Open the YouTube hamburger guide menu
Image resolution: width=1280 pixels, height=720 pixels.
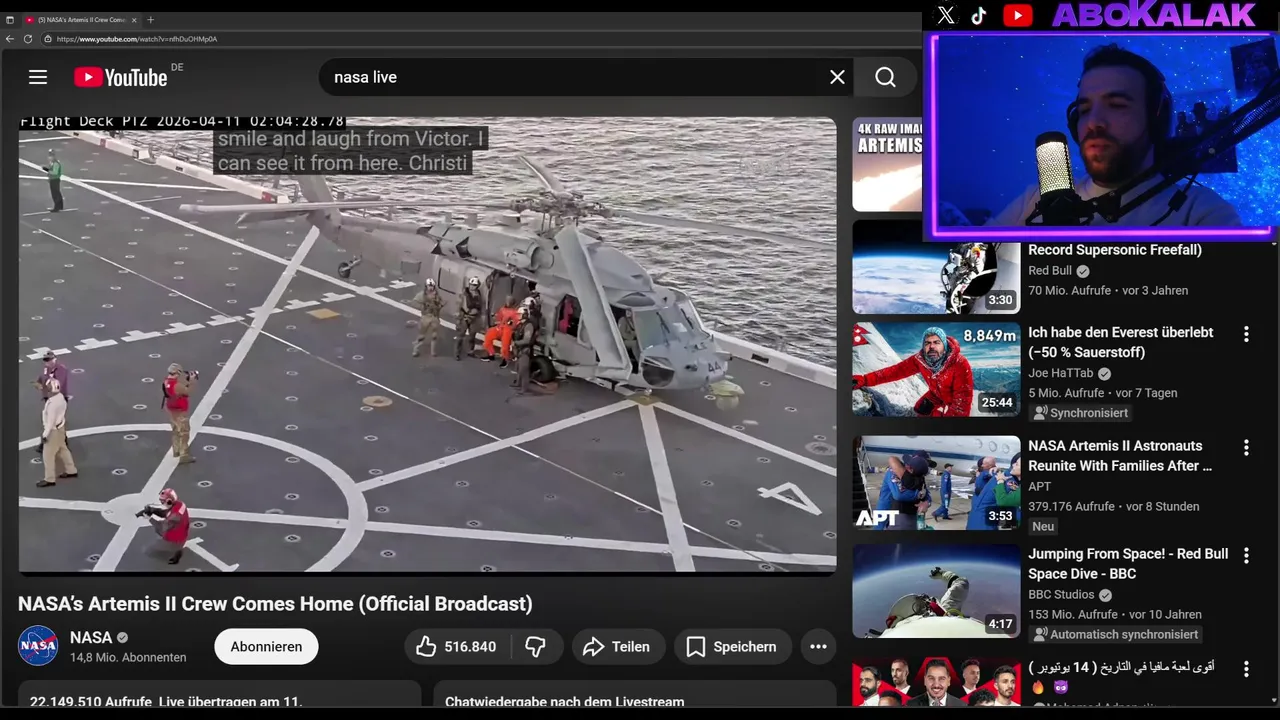pos(38,77)
